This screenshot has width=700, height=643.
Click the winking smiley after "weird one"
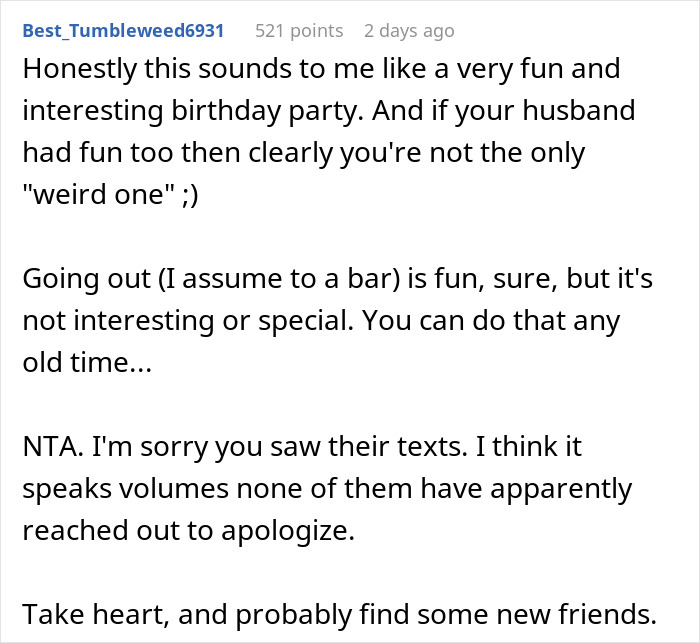tap(186, 196)
